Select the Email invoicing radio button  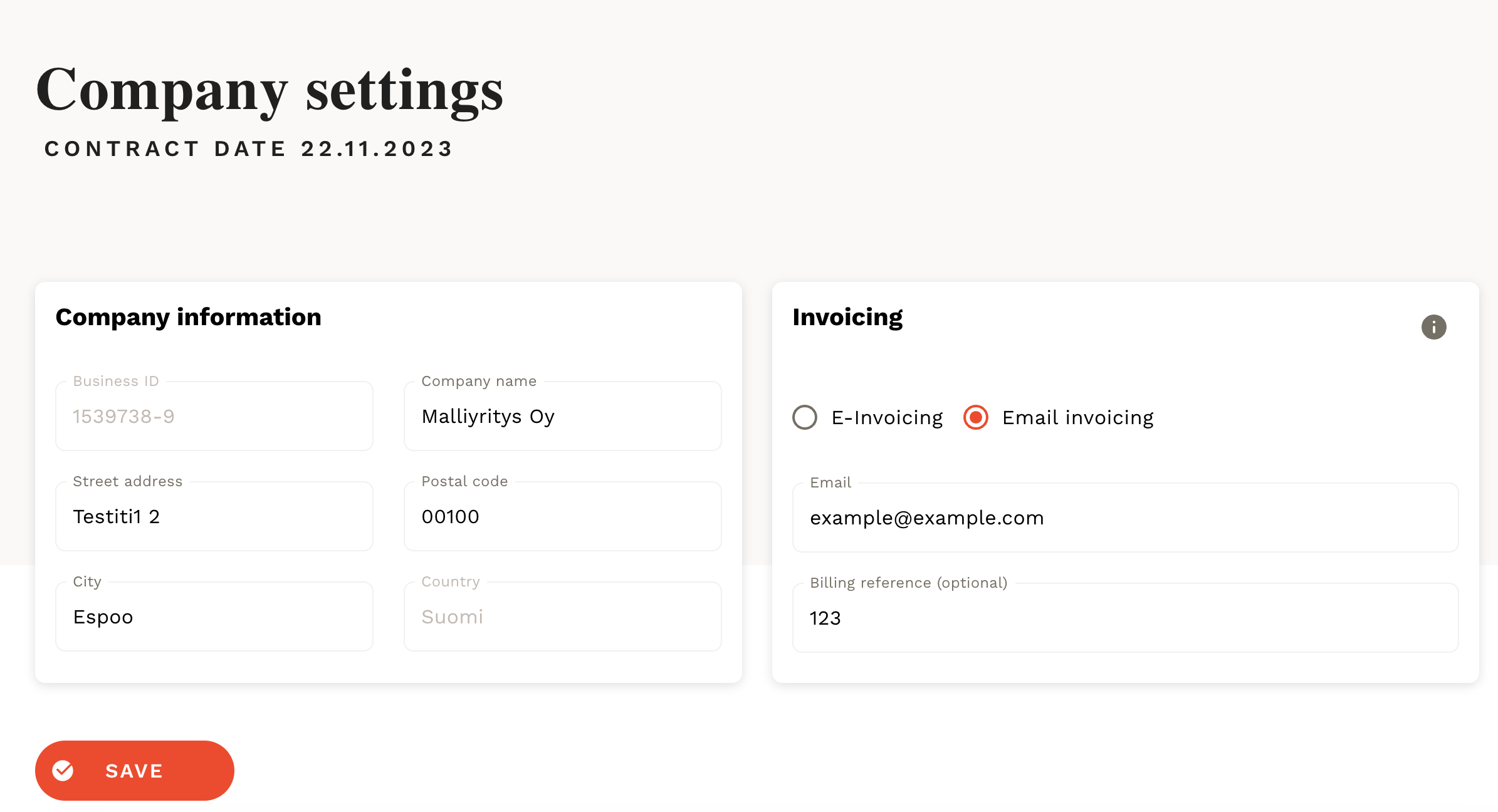976,417
